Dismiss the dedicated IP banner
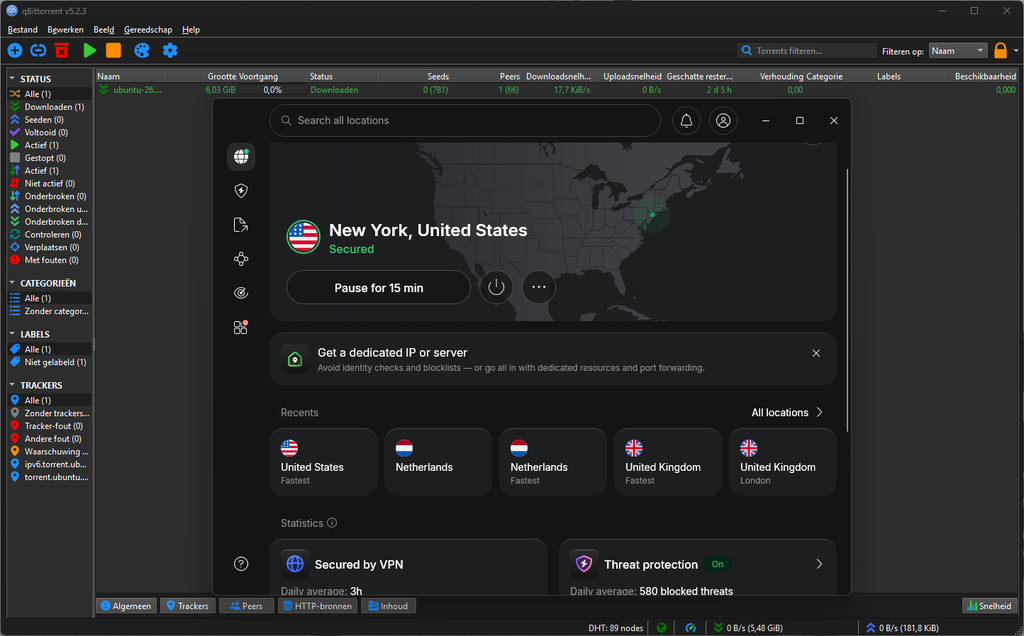Screen dimensions: 1024x636 [816, 353]
